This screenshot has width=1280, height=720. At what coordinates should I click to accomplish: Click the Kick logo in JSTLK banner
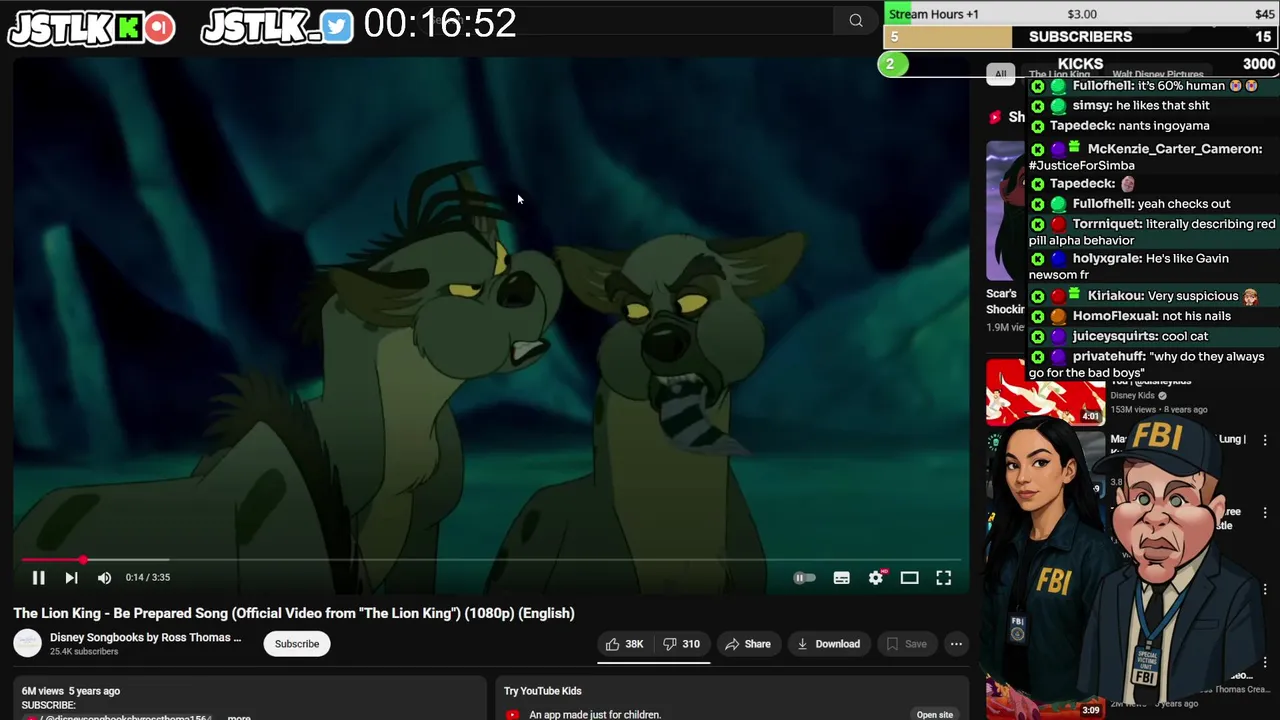click(x=129, y=27)
